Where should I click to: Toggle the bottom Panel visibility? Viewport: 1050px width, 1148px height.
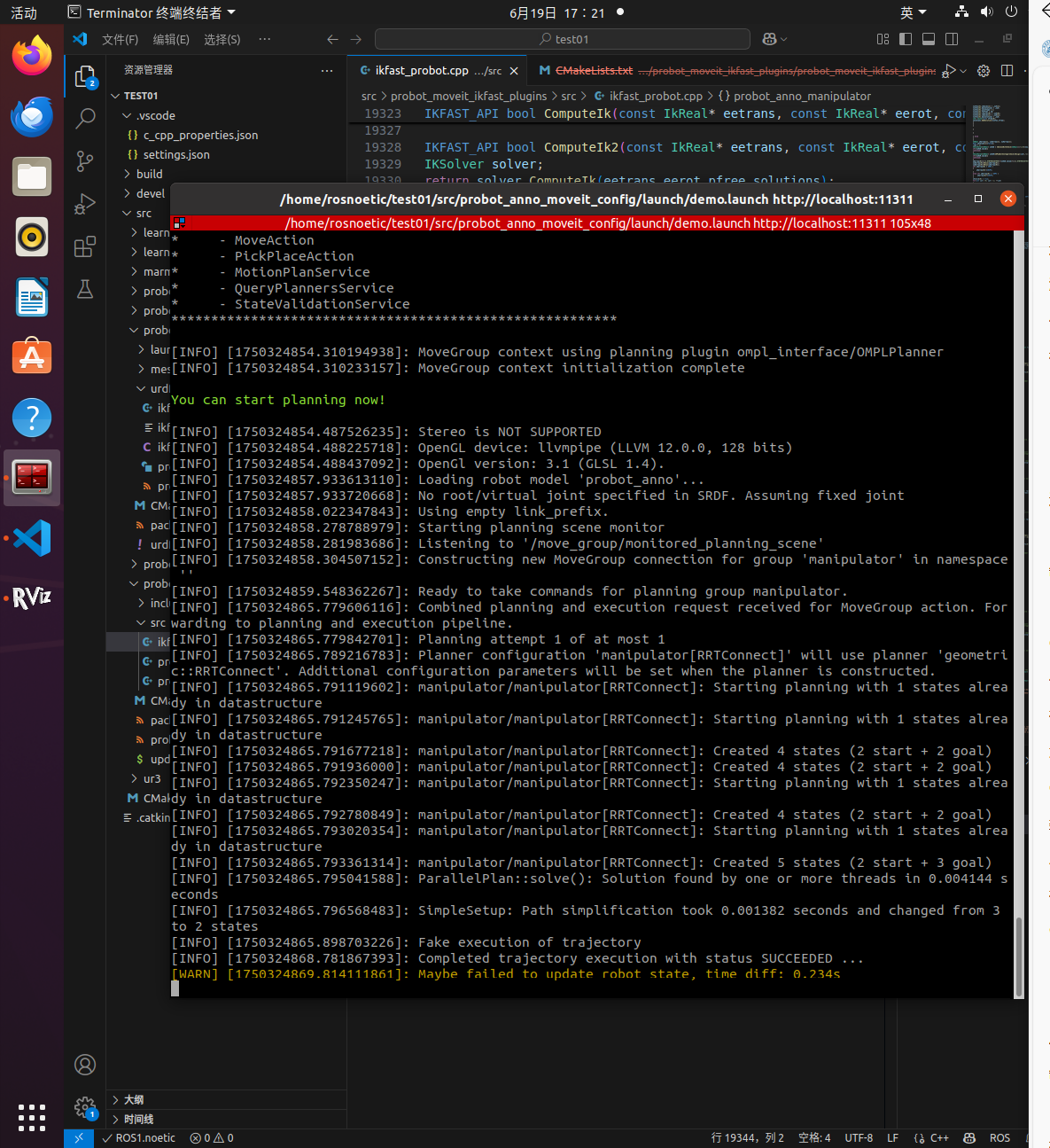pos(928,39)
